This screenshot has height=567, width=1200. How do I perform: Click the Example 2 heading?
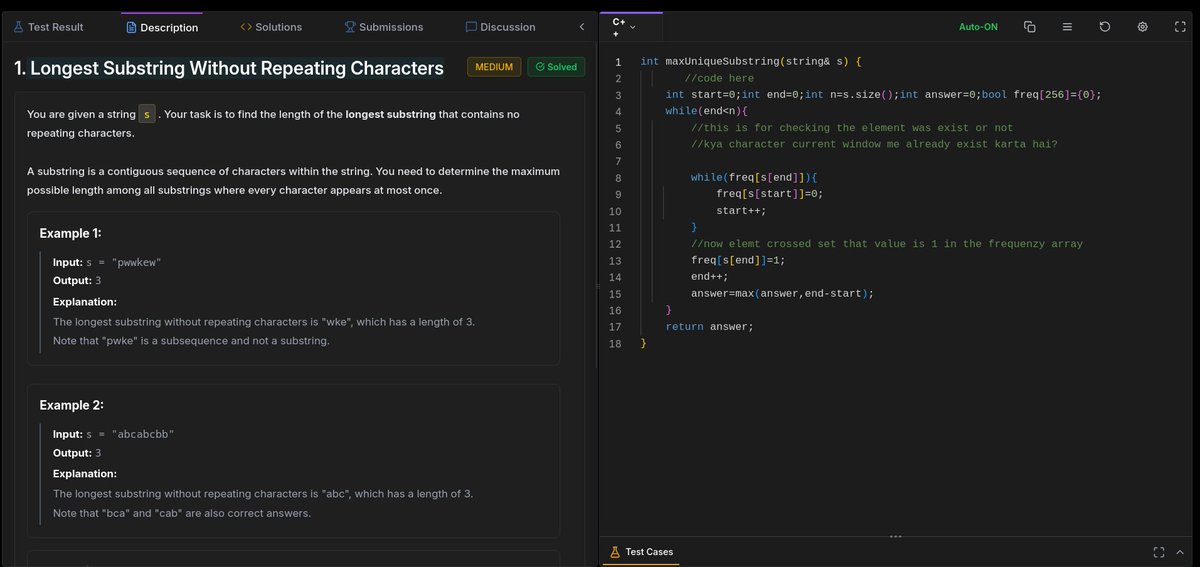(72, 405)
